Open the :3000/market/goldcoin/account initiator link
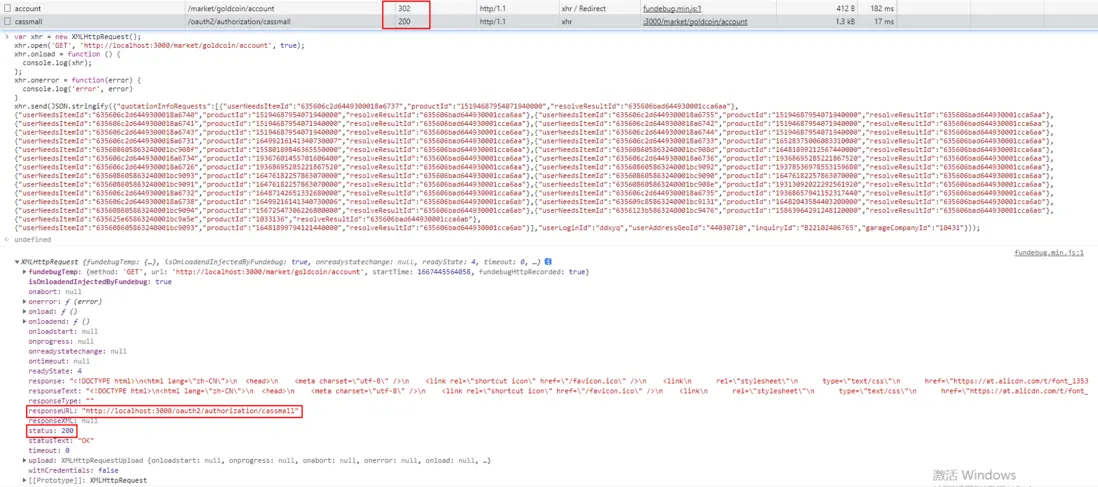Image resolution: width=1098 pixels, height=487 pixels. [x=695, y=22]
